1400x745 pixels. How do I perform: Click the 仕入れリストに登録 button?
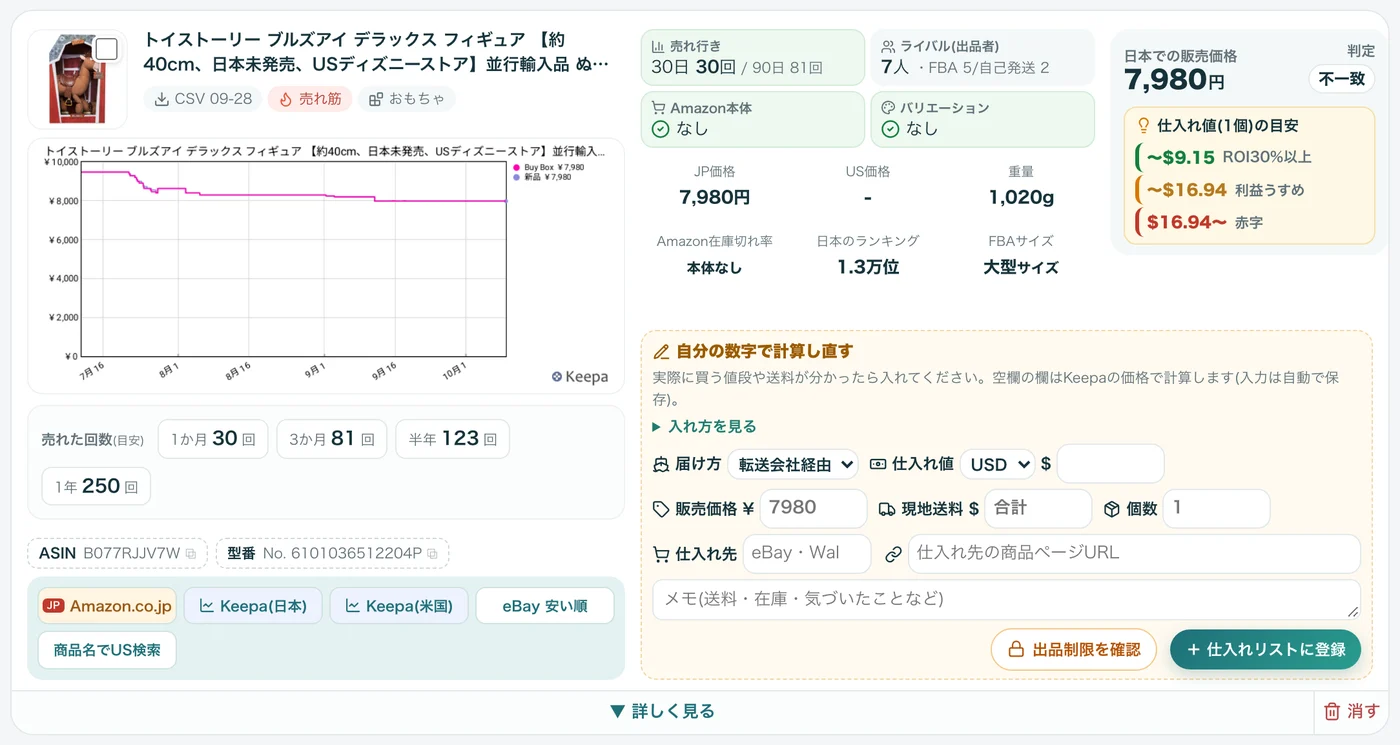(1266, 649)
